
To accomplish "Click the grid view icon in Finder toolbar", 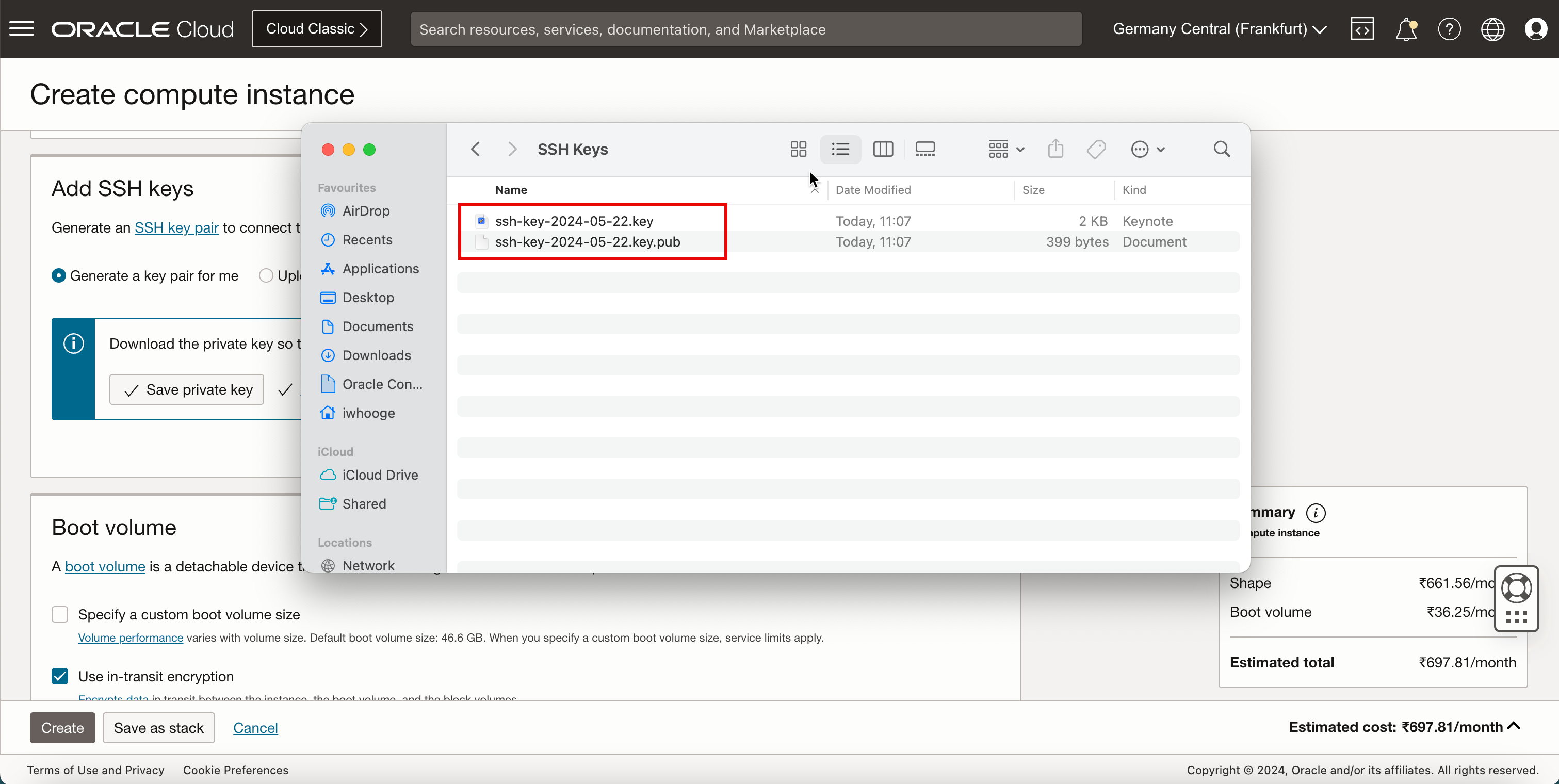I will (x=799, y=149).
